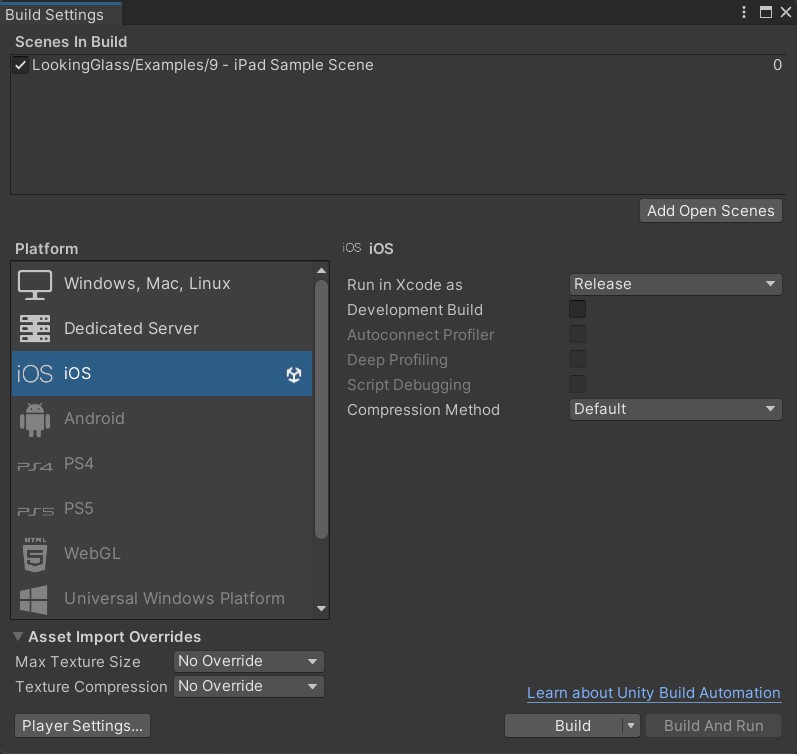
Task: Select the Build Settings tab
Action: coord(55,14)
